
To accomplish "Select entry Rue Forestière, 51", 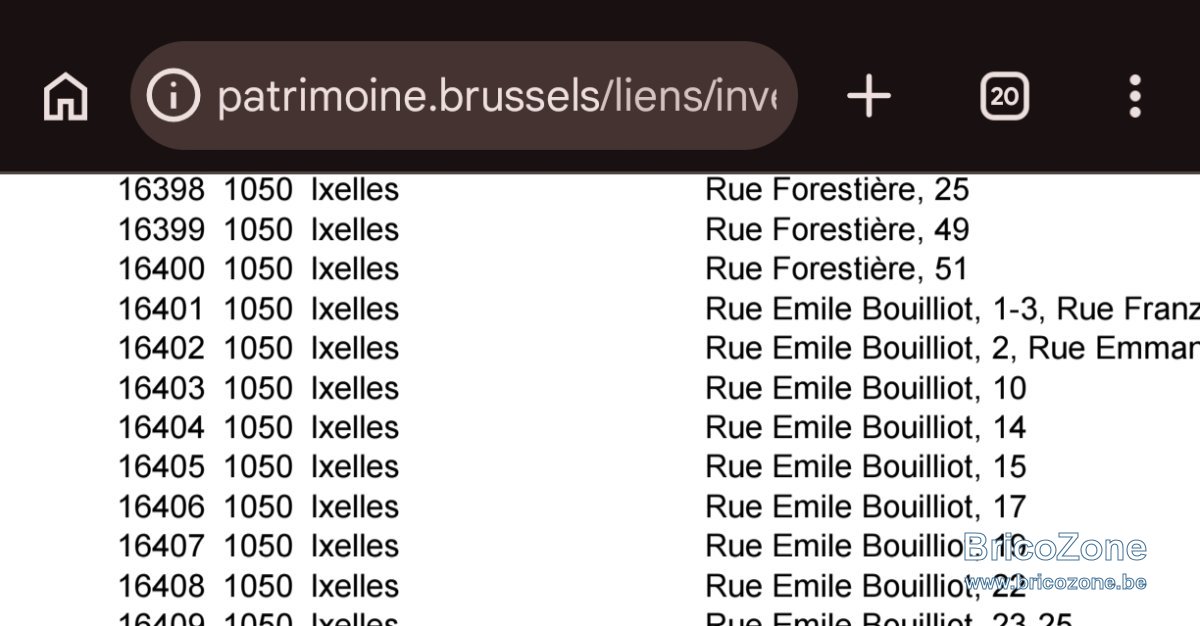I will (837, 269).
